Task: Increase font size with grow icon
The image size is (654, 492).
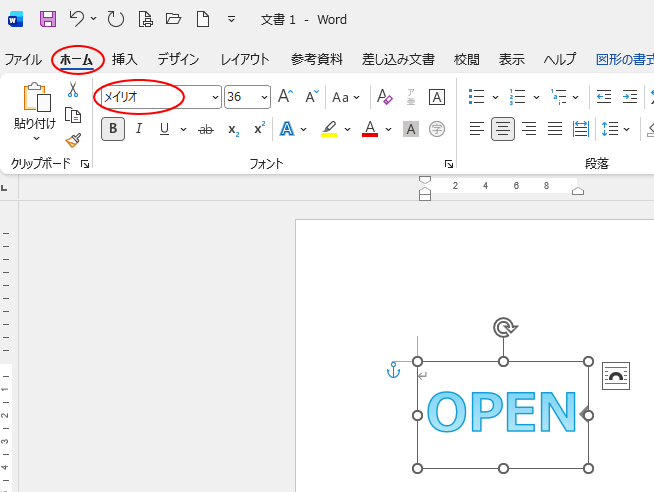Action: (x=286, y=97)
